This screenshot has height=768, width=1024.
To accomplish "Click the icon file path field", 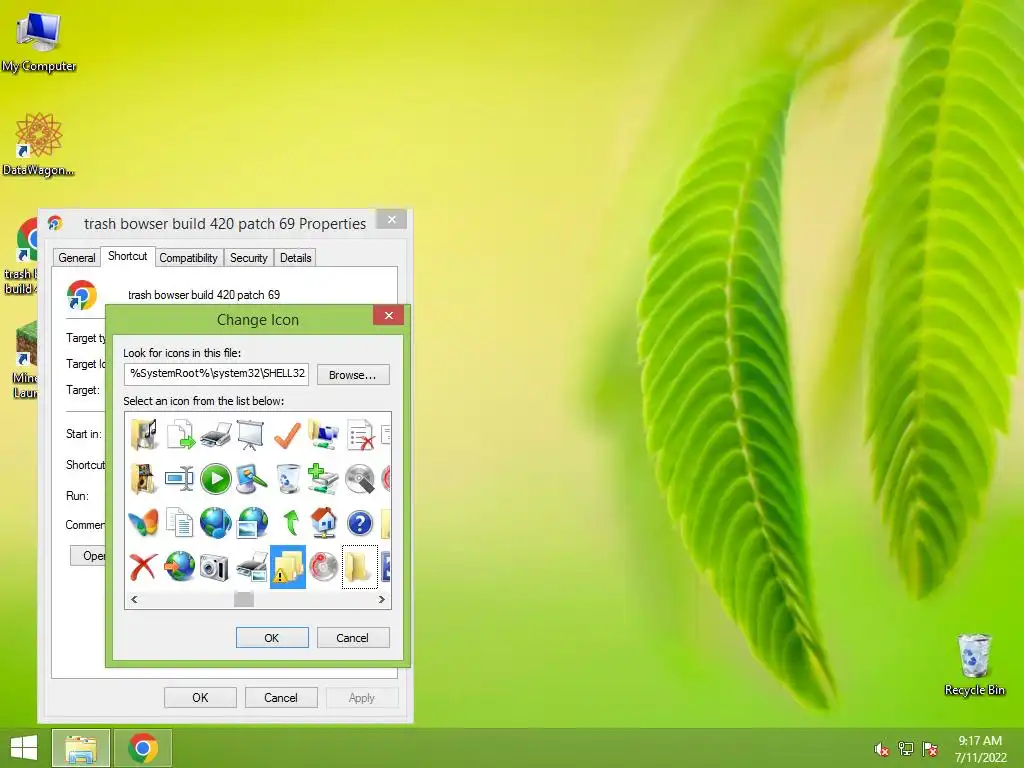I will [216, 374].
